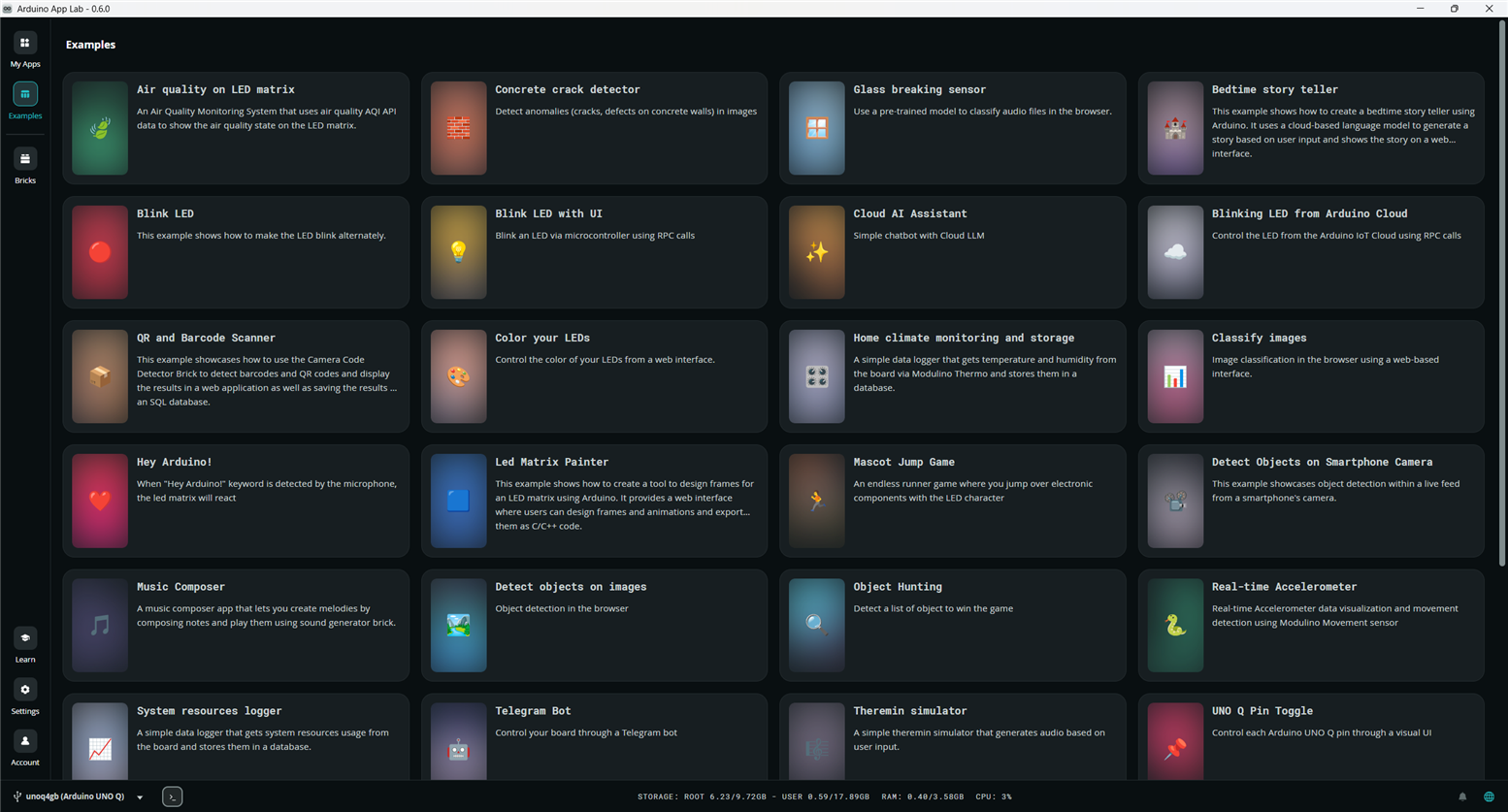Open Settings from the sidebar
The width and height of the screenshot is (1508, 812).
(x=25, y=697)
